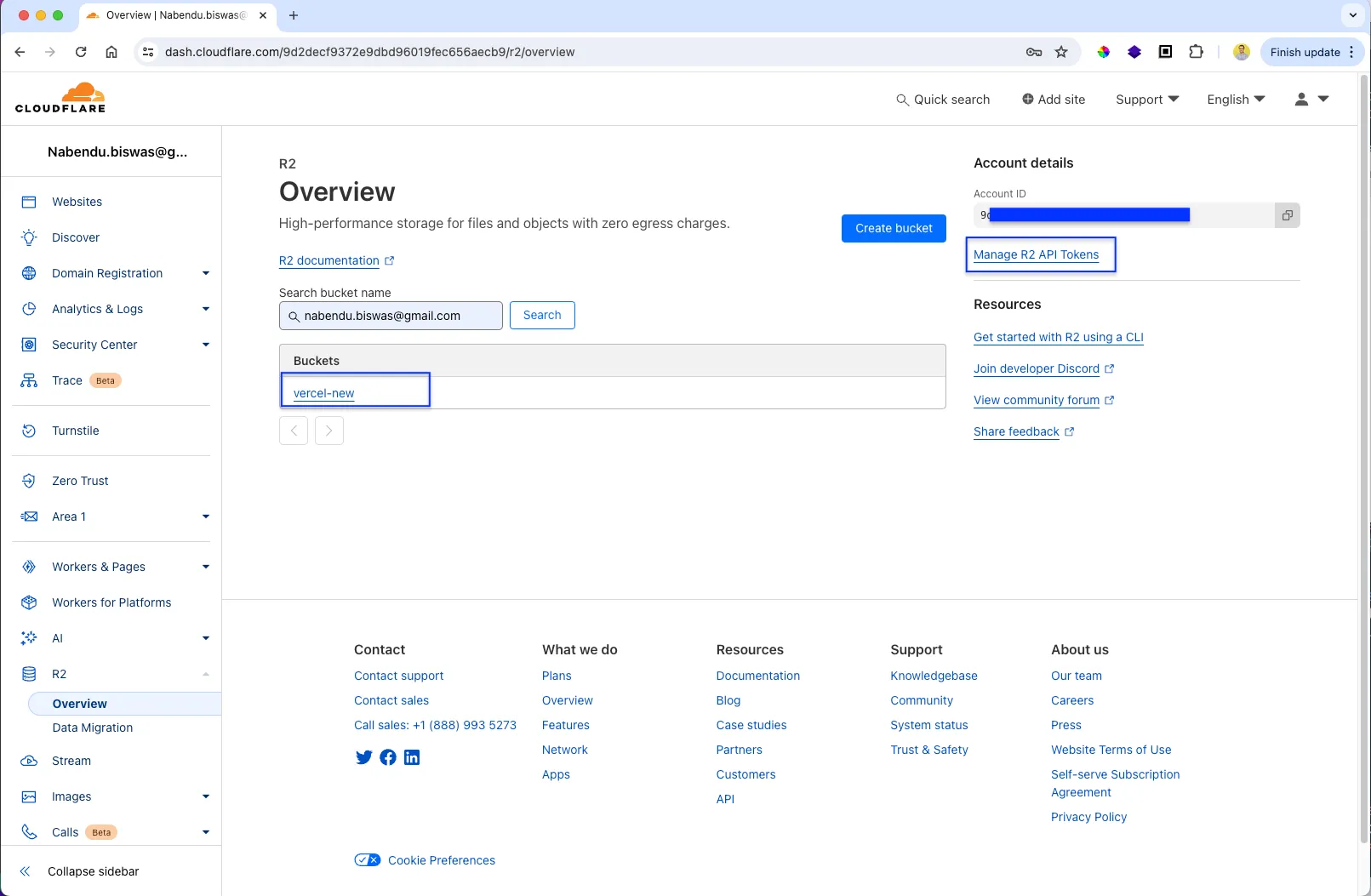Viewport: 1371px width, 896px height.
Task: Open the Support dropdown
Action: [x=1147, y=100]
